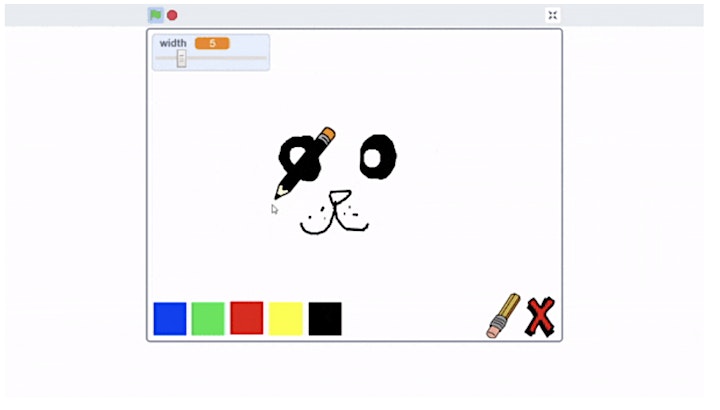Screen dimensions: 720x410
Task: Click the width variable label
Action: tap(173, 43)
